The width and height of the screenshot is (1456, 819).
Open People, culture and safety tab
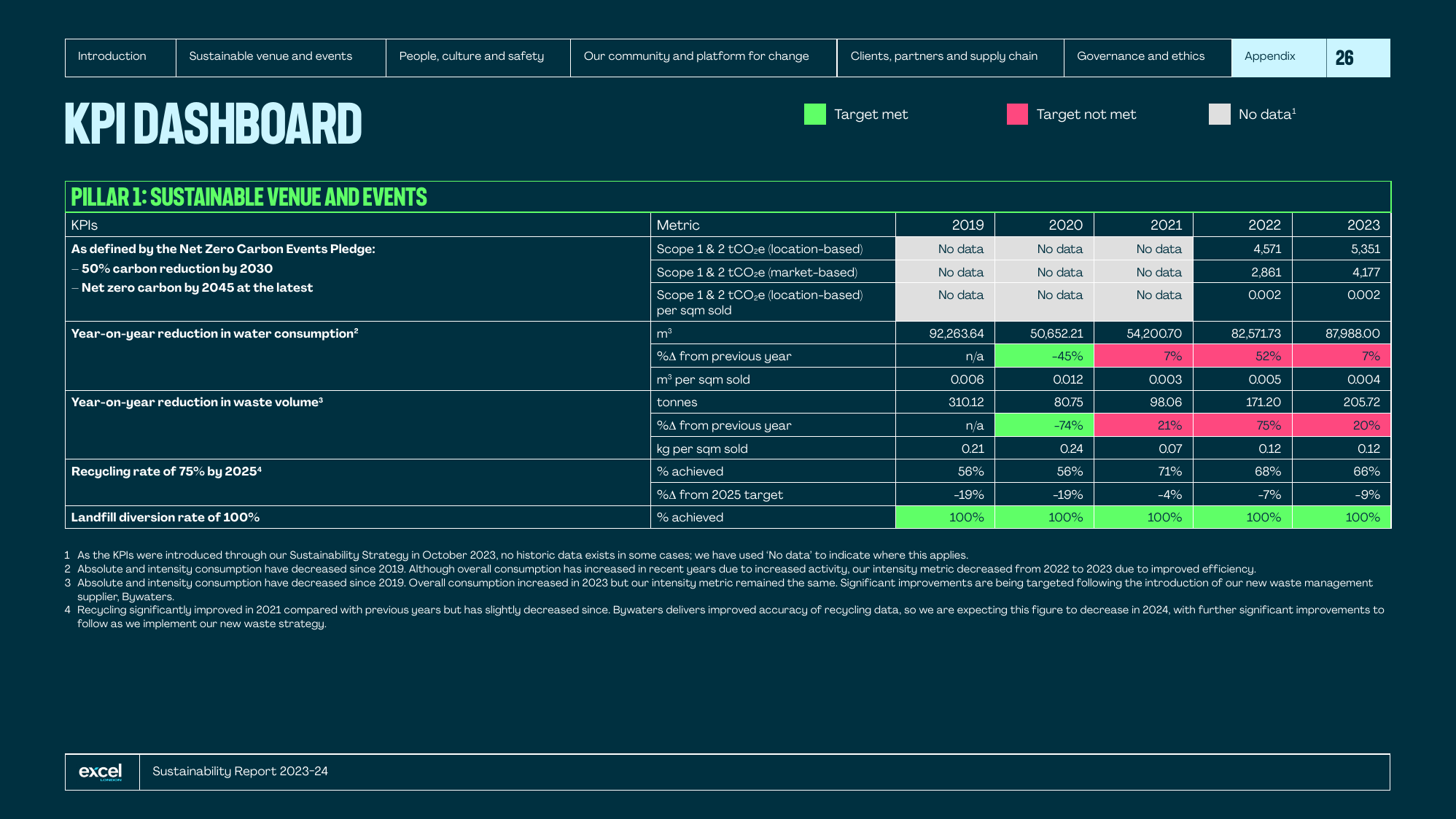(478, 58)
